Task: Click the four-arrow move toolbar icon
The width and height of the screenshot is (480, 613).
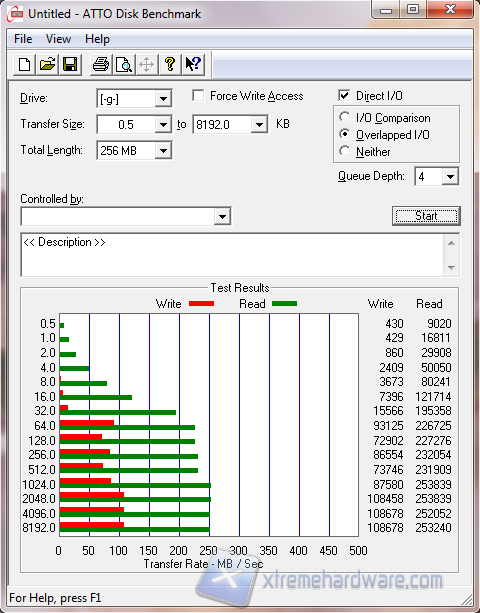Action: point(146,65)
